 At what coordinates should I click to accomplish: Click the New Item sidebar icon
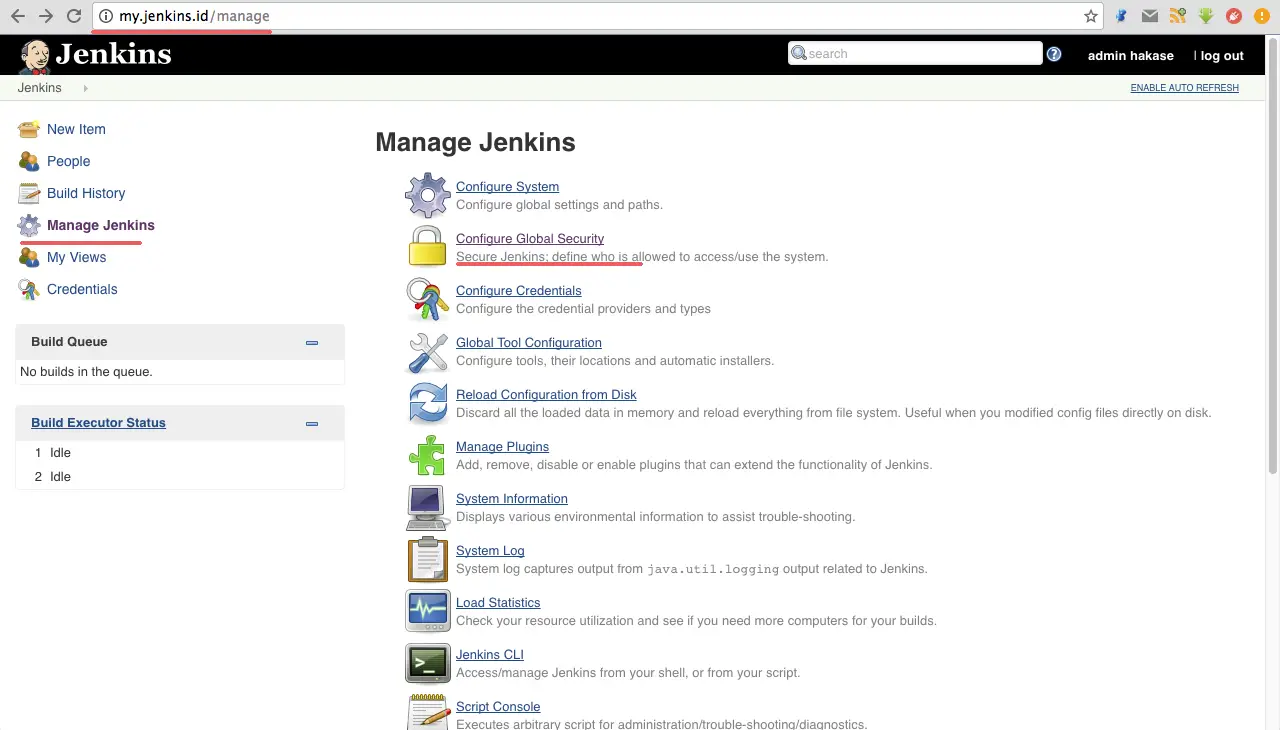(29, 129)
